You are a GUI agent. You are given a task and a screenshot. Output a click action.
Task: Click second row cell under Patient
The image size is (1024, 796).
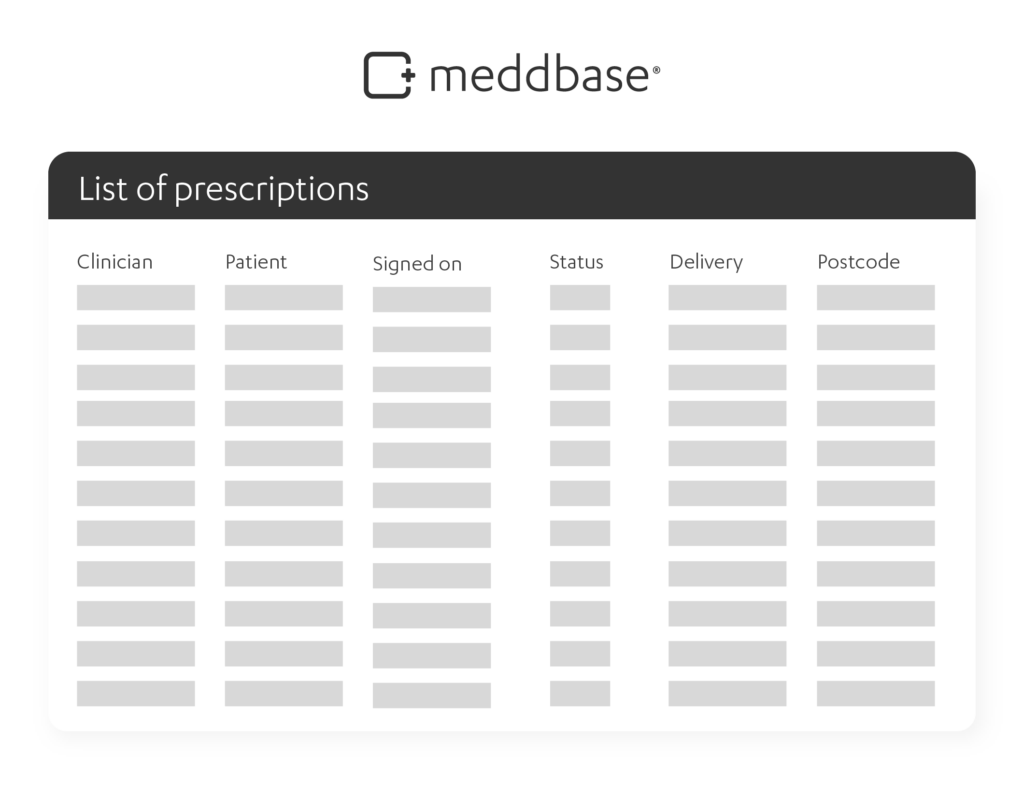click(x=284, y=338)
